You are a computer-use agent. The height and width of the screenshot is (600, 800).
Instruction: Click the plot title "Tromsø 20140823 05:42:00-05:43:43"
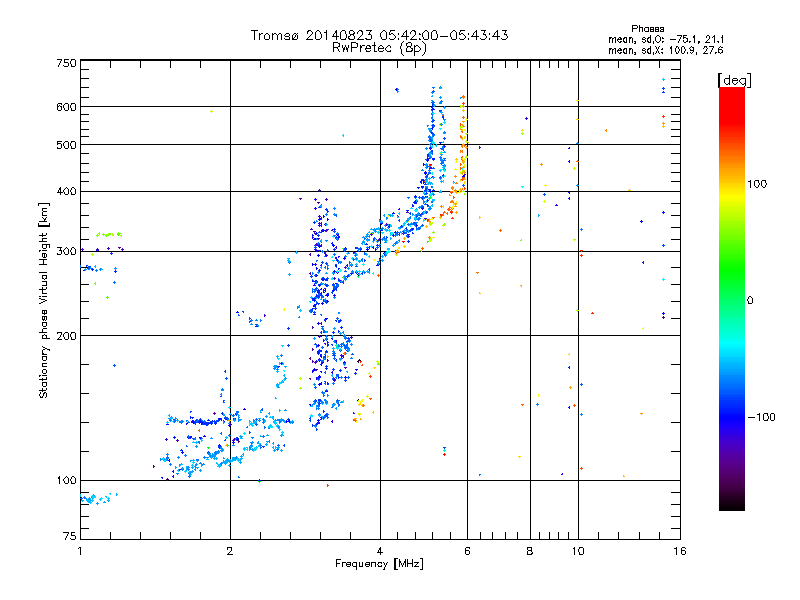379,35
